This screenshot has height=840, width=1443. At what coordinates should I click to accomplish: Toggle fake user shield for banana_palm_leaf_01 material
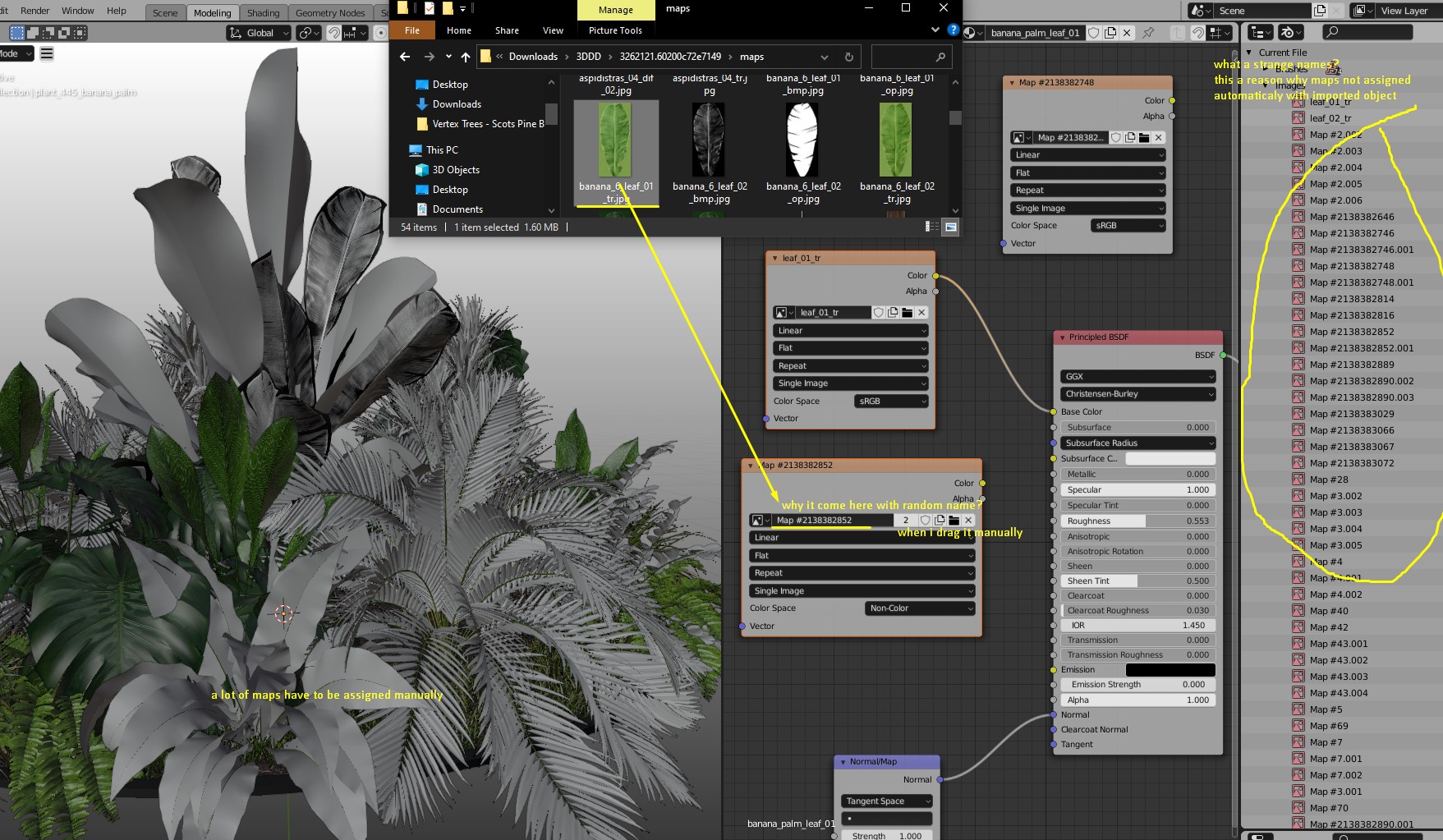click(x=1094, y=33)
